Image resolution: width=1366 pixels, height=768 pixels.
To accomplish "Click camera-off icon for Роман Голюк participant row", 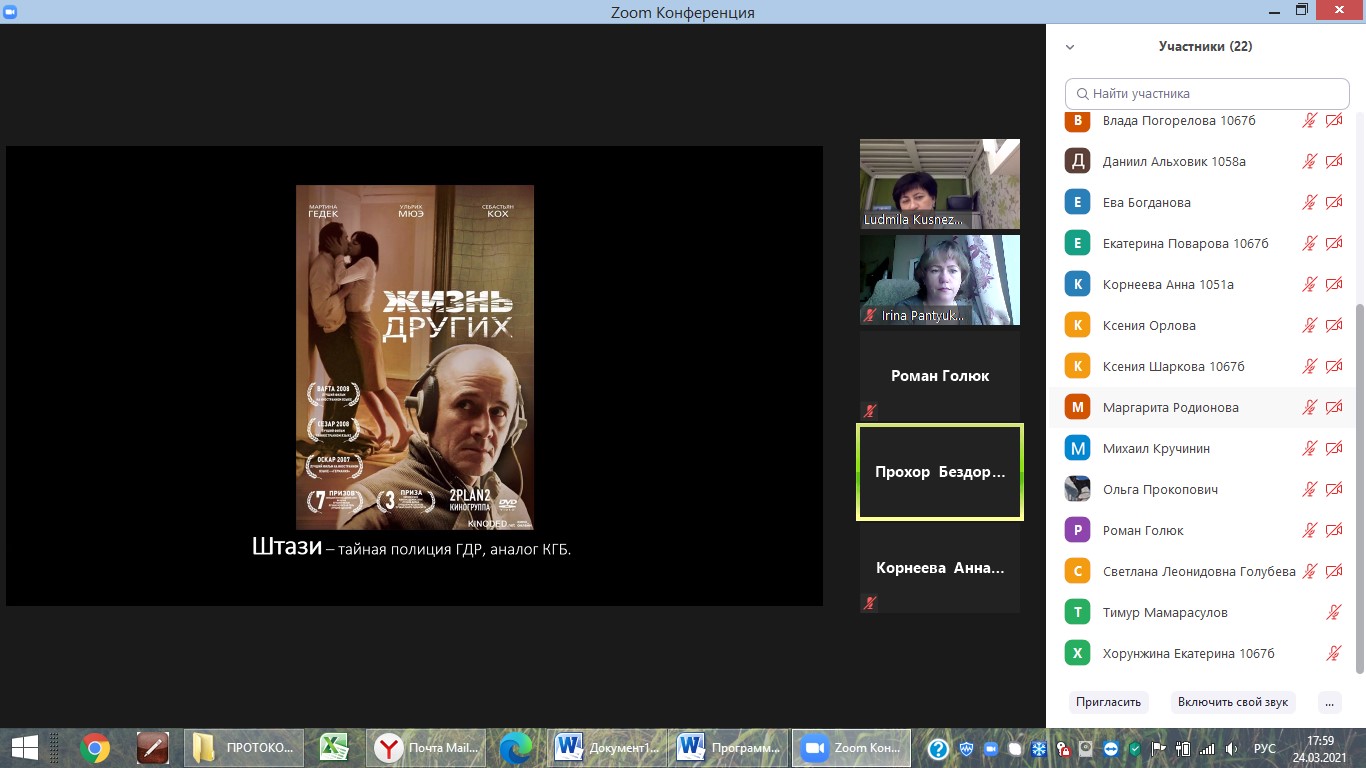I will pos(1334,530).
